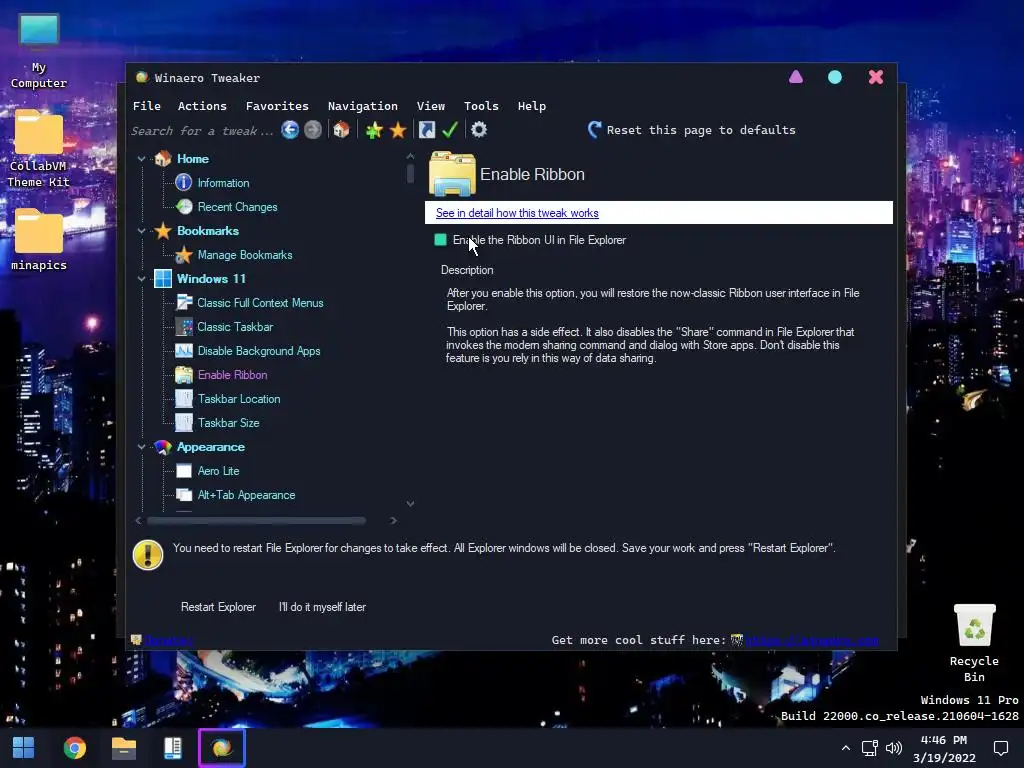Open the Home page toolbar icon
This screenshot has height=768, width=1024.
[x=341, y=130]
